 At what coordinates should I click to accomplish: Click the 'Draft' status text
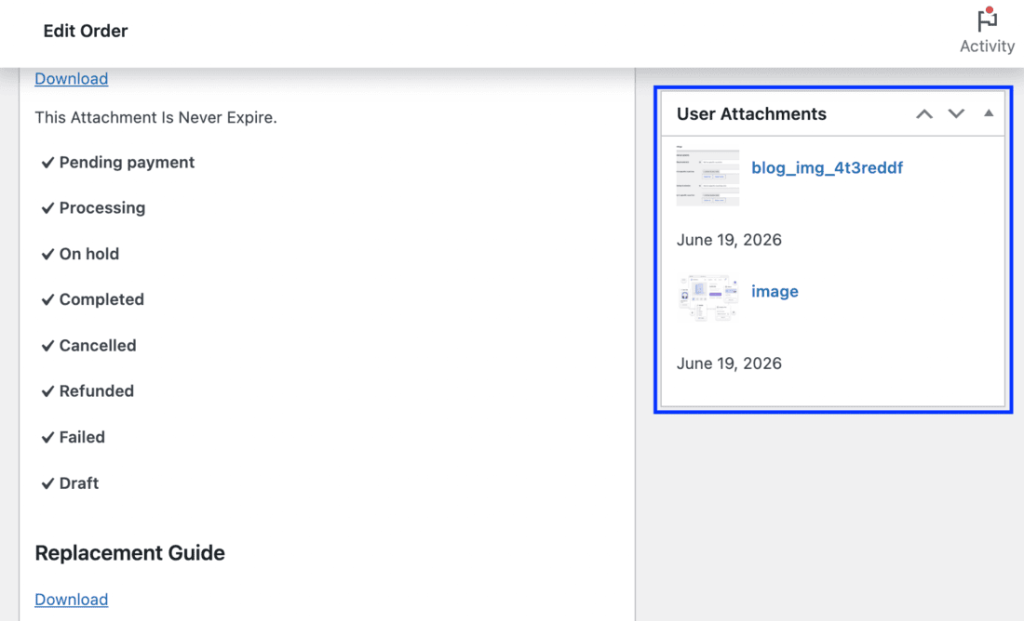coord(78,483)
